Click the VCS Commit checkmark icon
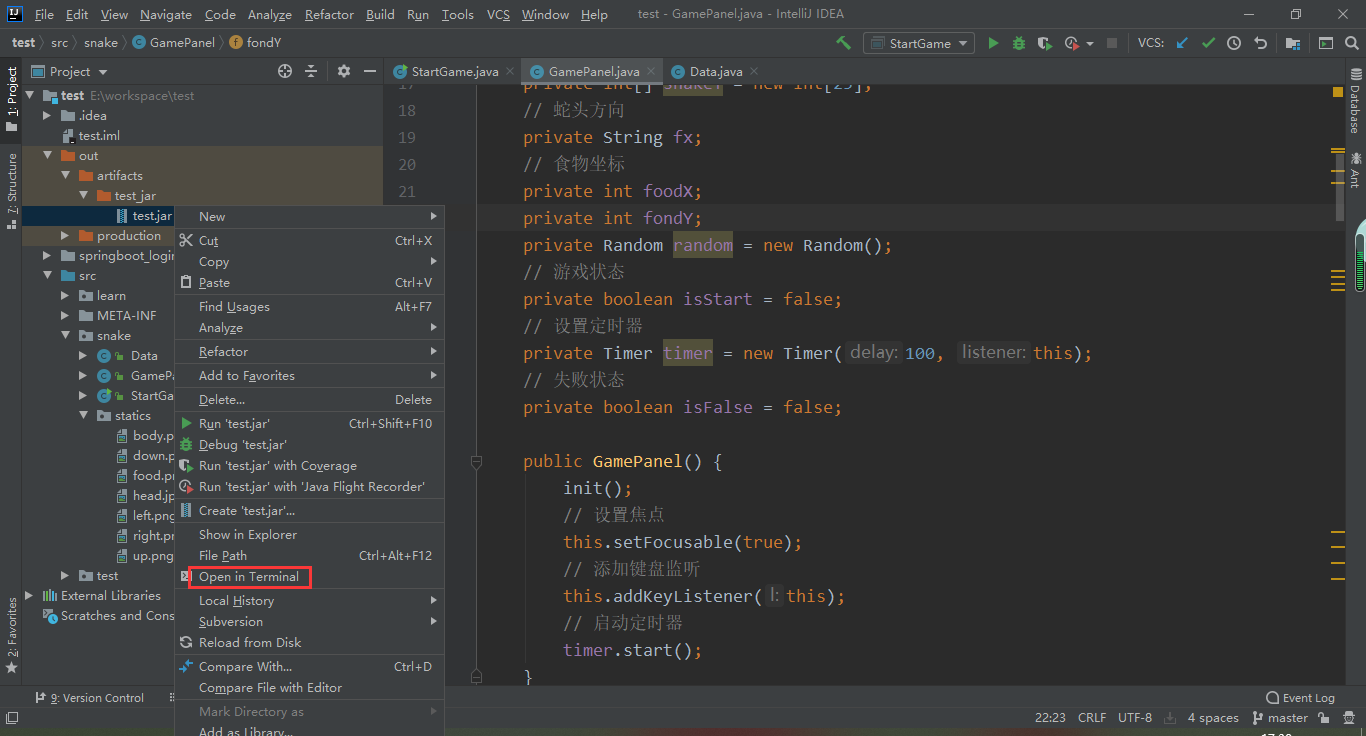 tap(1208, 43)
